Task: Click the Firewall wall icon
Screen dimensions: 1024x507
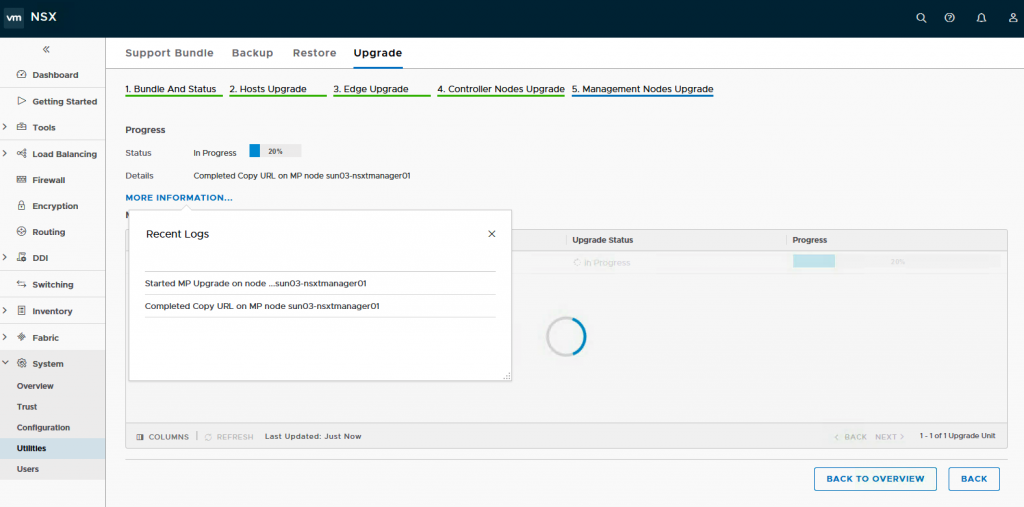Action: [x=21, y=180]
